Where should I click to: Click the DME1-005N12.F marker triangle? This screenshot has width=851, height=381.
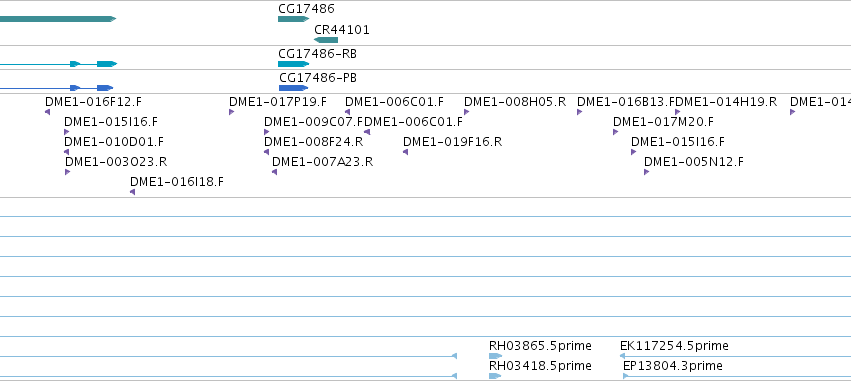[646, 172]
